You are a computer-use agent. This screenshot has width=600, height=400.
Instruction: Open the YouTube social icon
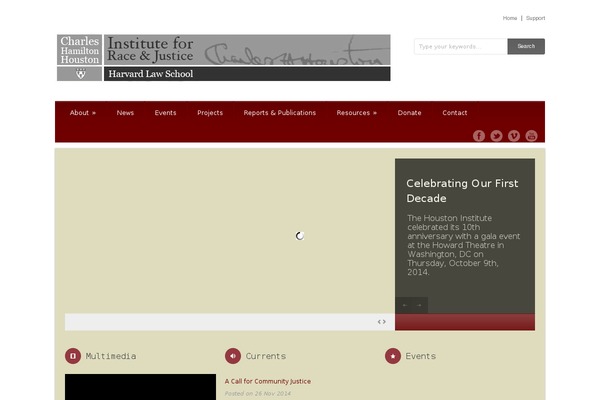(x=531, y=136)
